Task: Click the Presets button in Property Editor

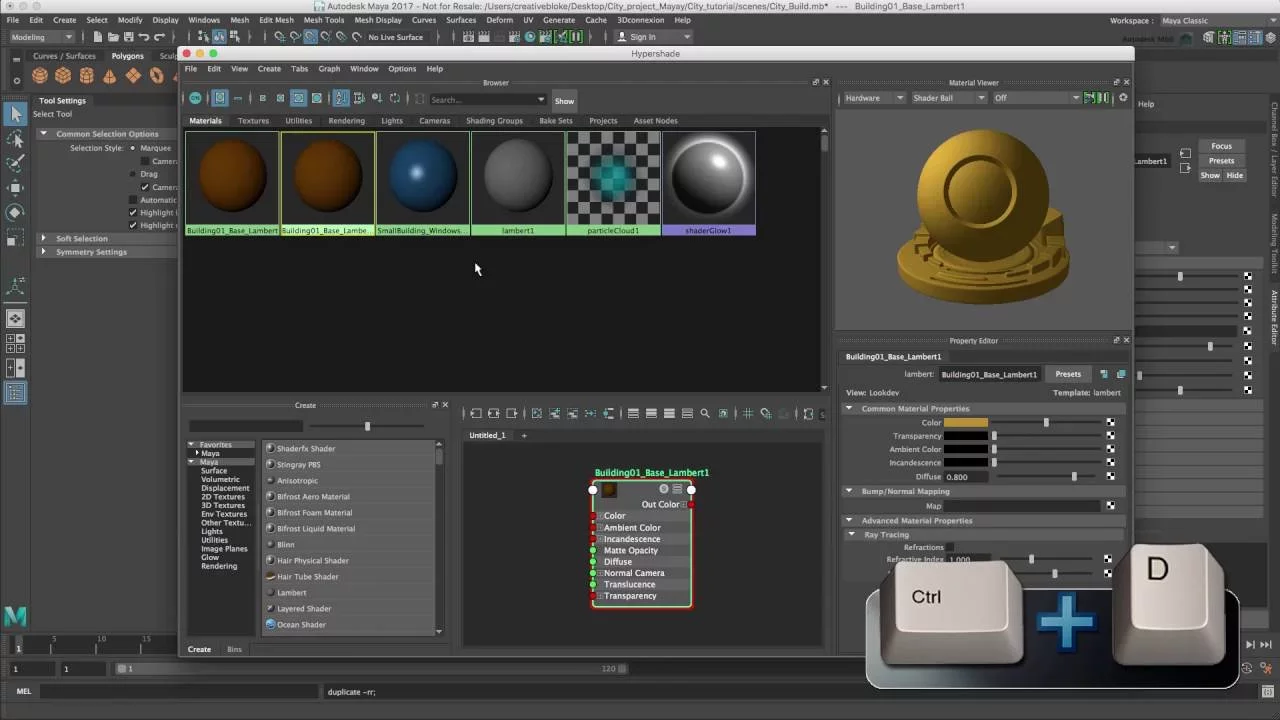Action: [1068, 374]
